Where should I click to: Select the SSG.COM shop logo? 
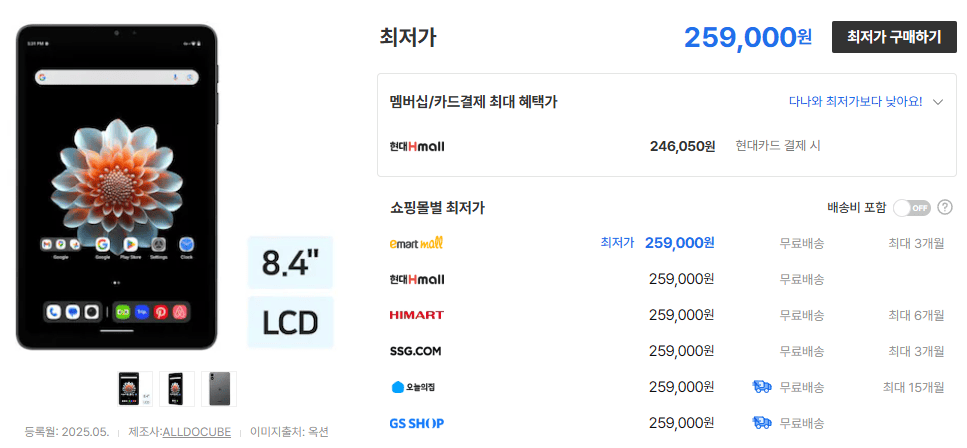coord(415,351)
